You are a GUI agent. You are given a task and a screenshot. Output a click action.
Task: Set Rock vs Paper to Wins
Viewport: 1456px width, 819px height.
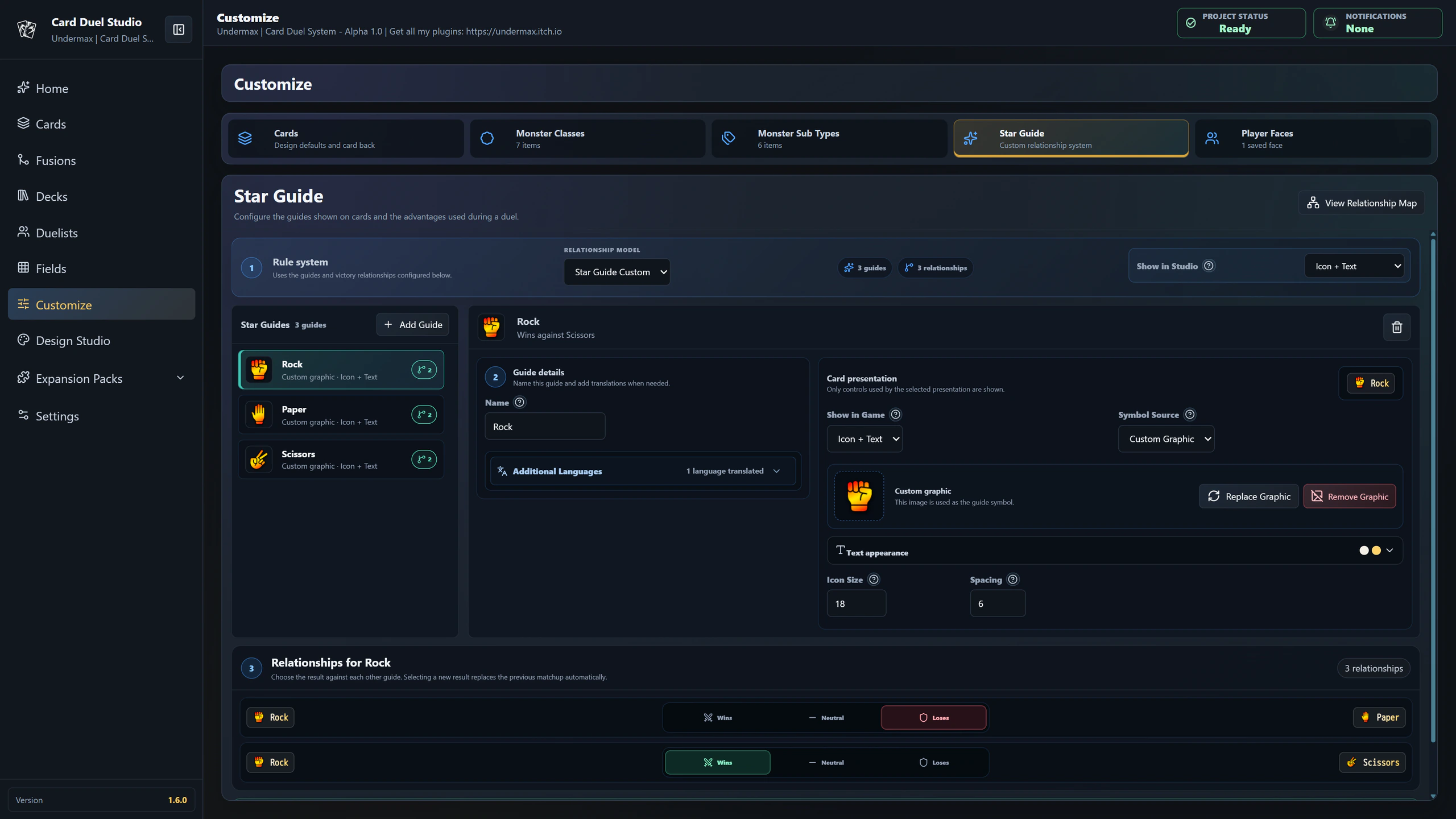(718, 718)
